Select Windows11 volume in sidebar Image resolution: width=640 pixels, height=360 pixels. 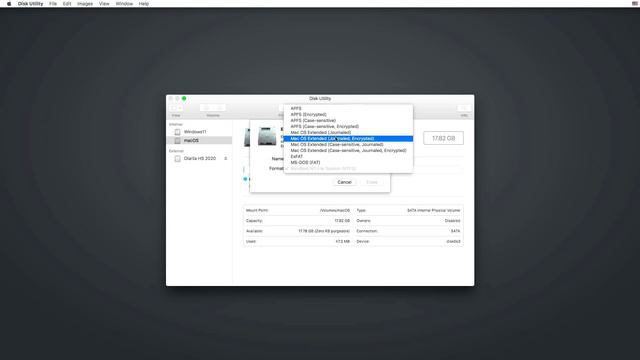pos(200,132)
